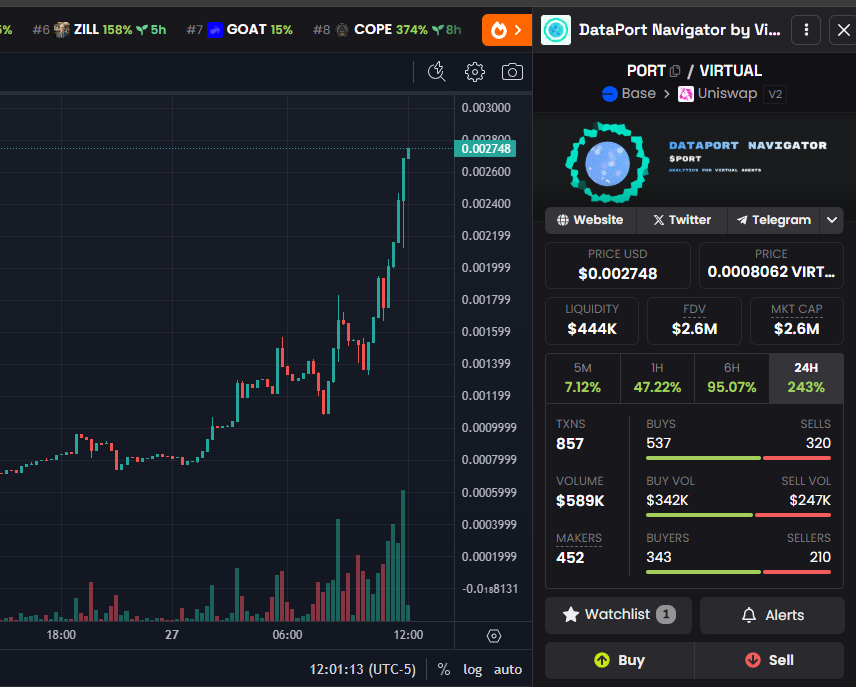Click the DataPort Navigator token logo
Viewport: 856px width, 687px height.
point(608,163)
